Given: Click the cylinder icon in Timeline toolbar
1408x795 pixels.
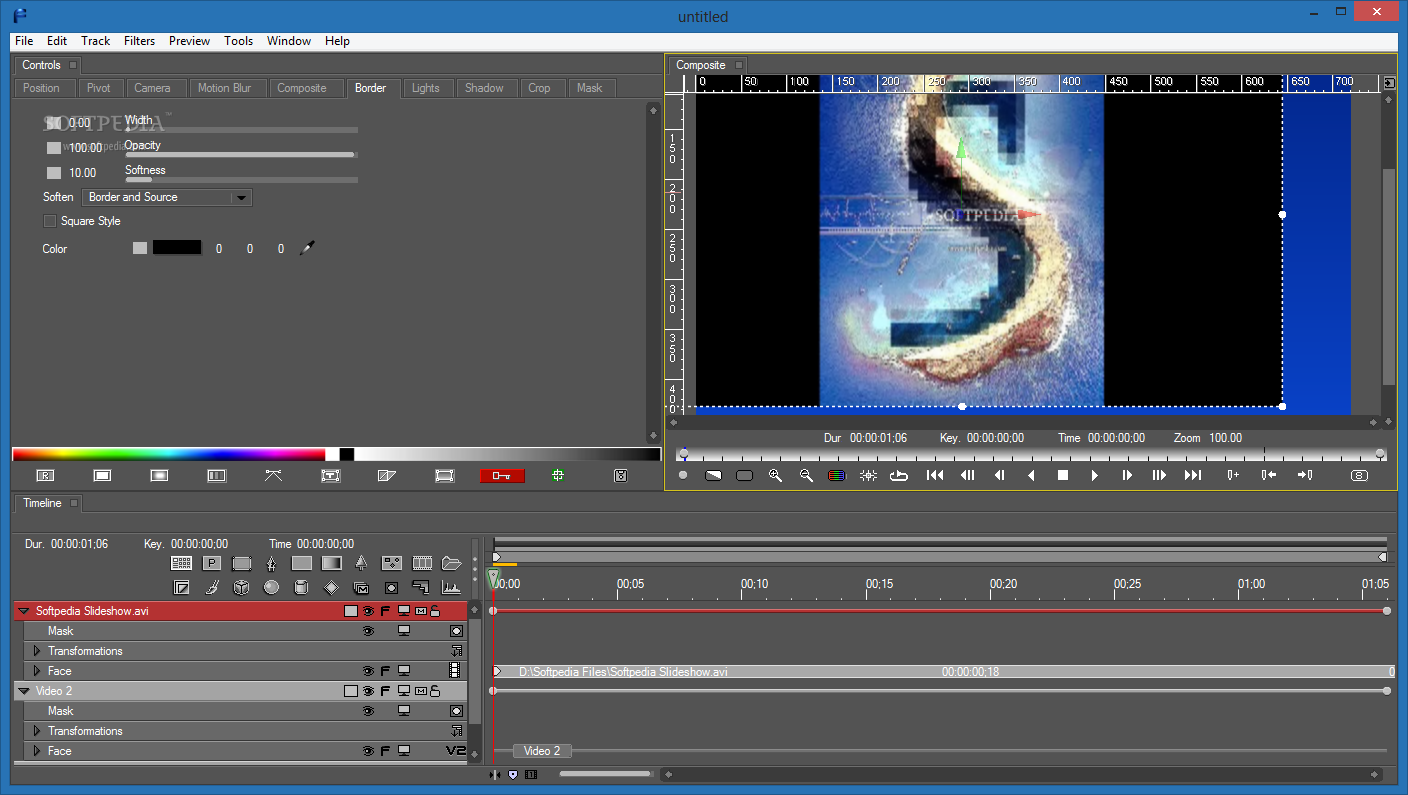Looking at the screenshot, I should pos(301,587).
